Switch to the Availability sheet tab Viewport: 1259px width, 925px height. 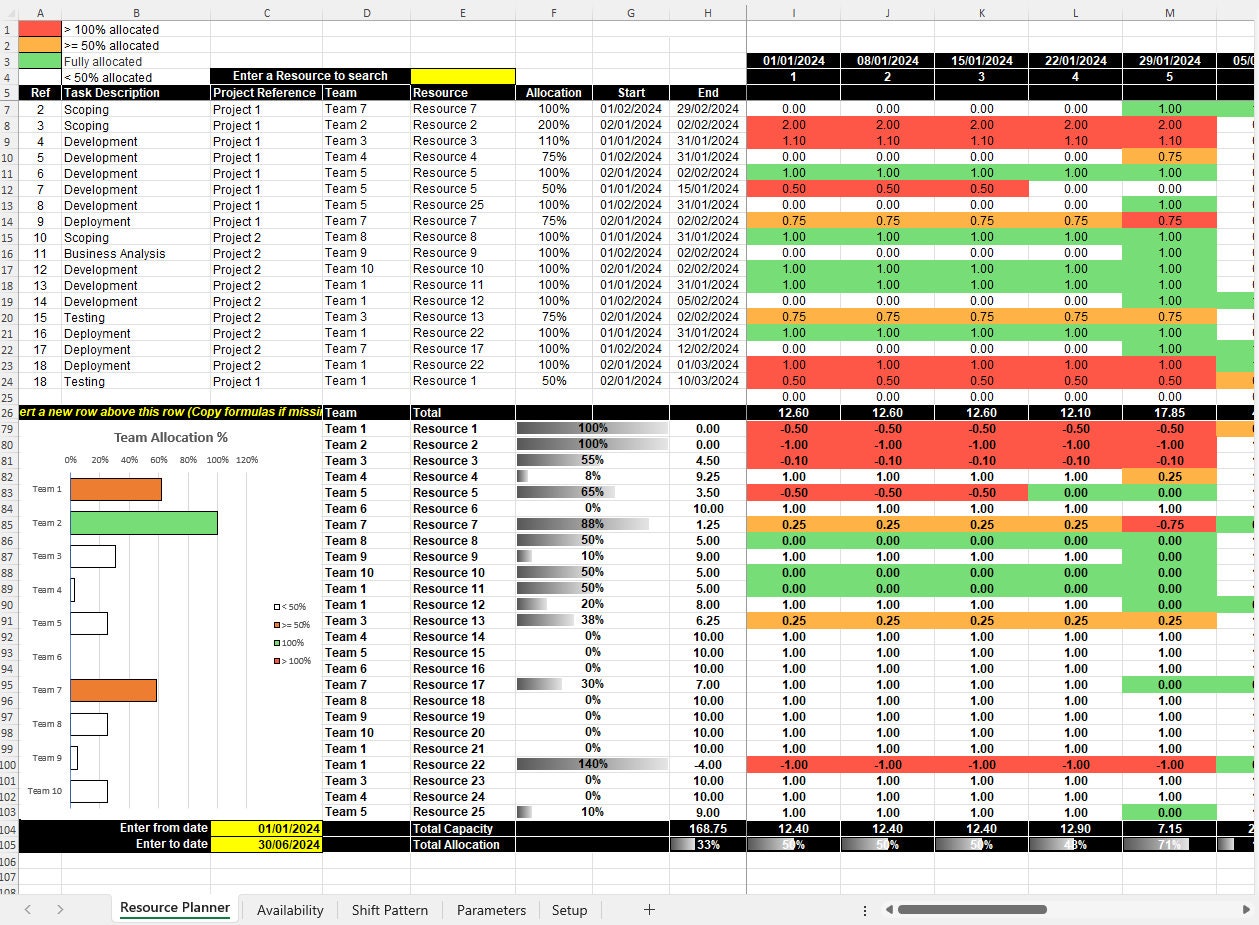tap(290, 911)
